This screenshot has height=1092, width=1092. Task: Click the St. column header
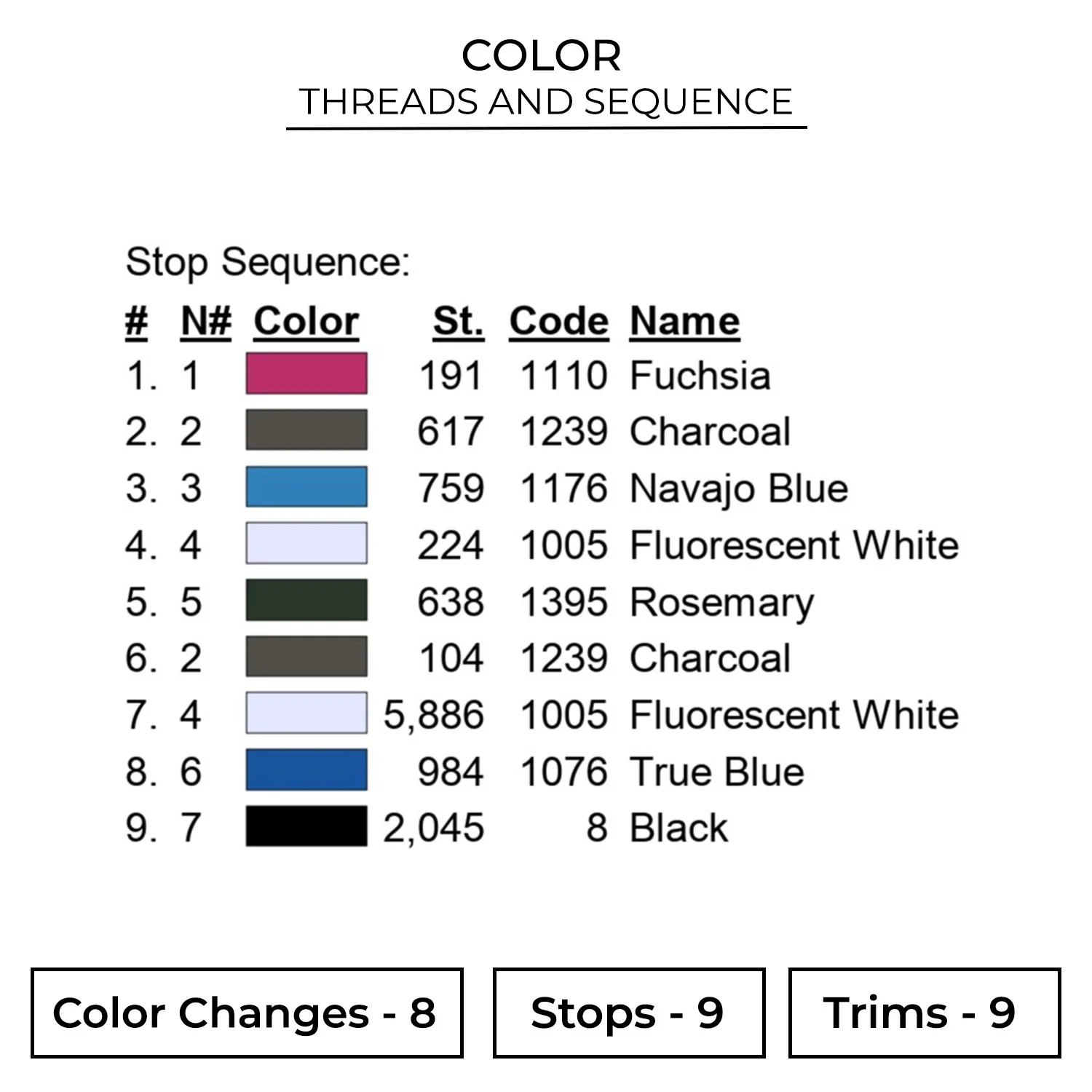pyautogui.click(x=458, y=321)
